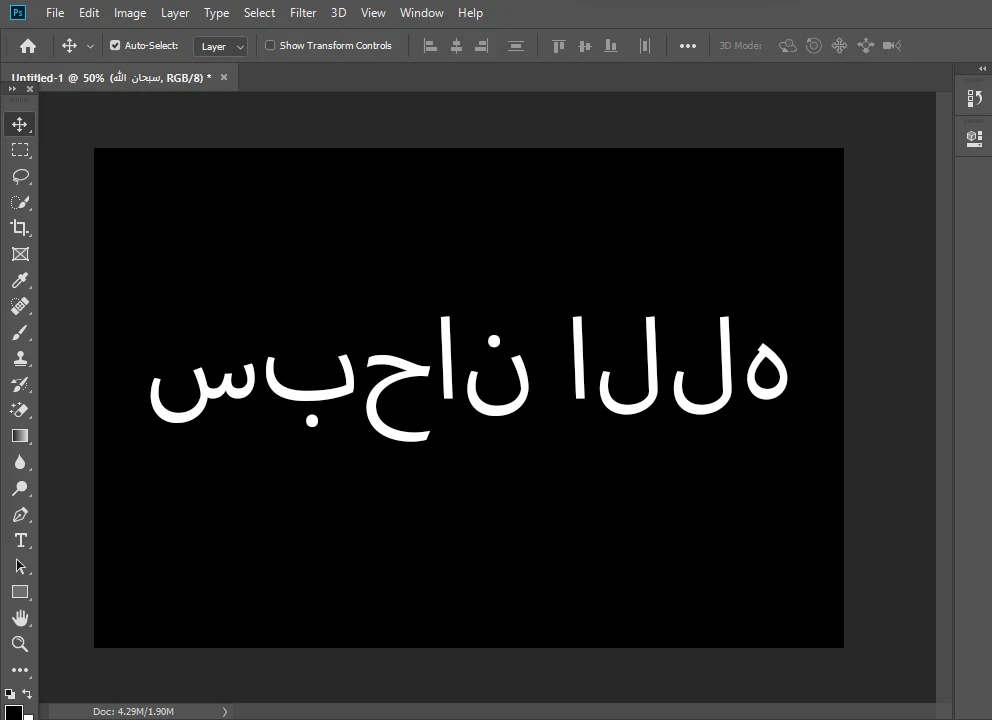
Task: Select the Frame tool
Action: (20, 254)
